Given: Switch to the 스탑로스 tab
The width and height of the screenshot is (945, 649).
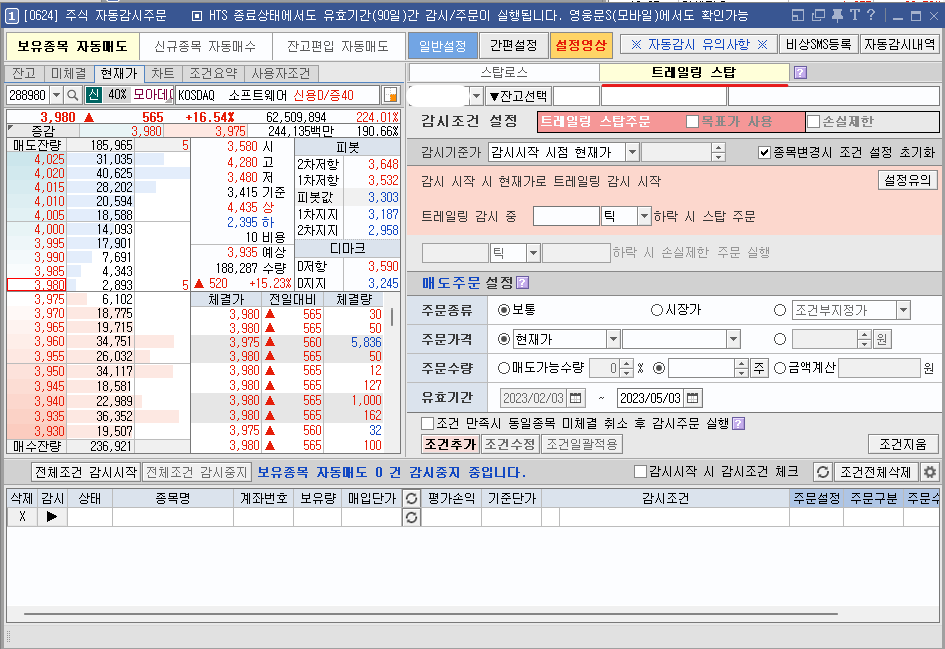Looking at the screenshot, I should tap(506, 70).
